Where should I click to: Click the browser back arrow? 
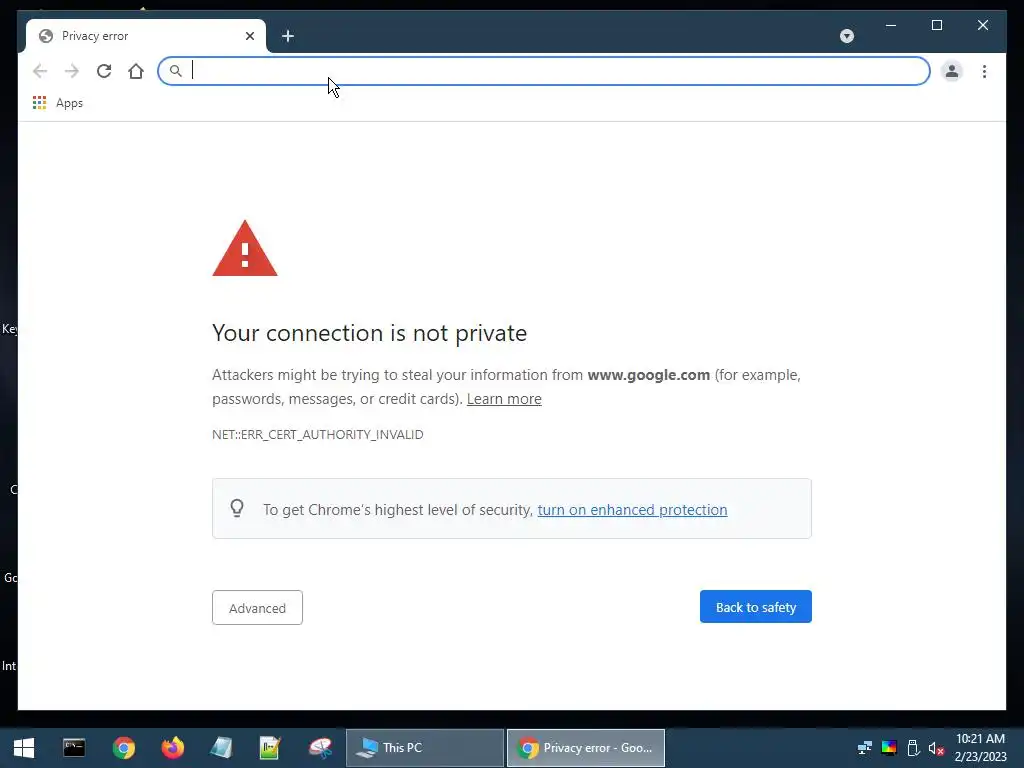click(40, 71)
